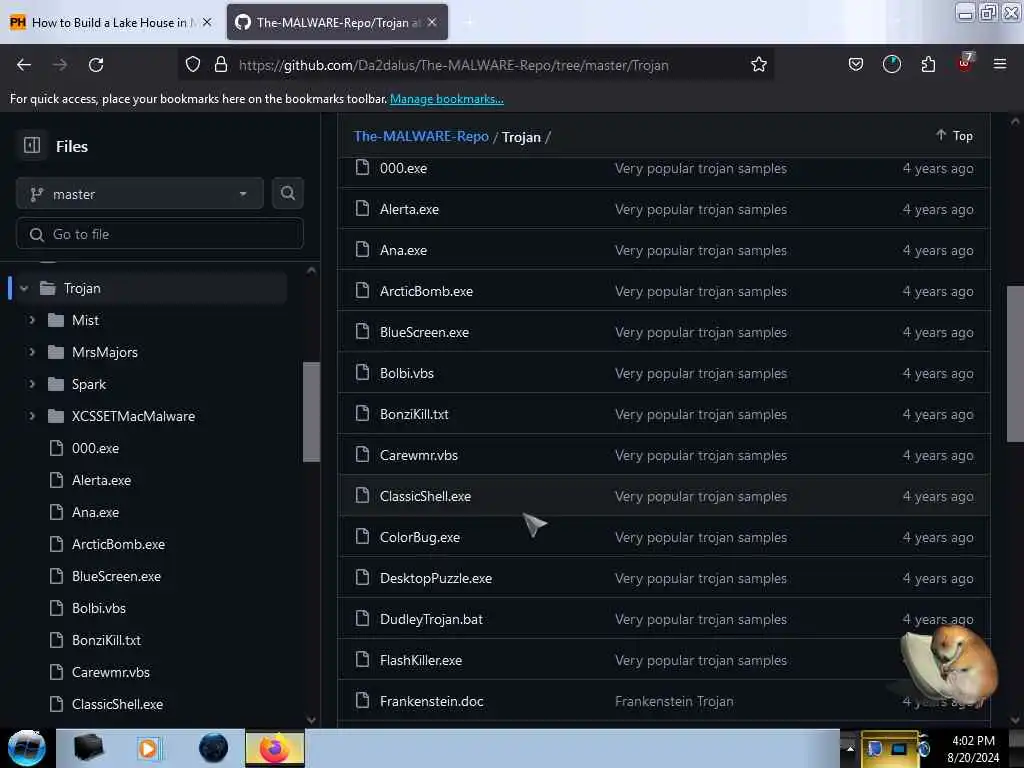The width and height of the screenshot is (1024, 768).
Task: Switch to the How to Build a Lake House tab
Action: (112, 22)
